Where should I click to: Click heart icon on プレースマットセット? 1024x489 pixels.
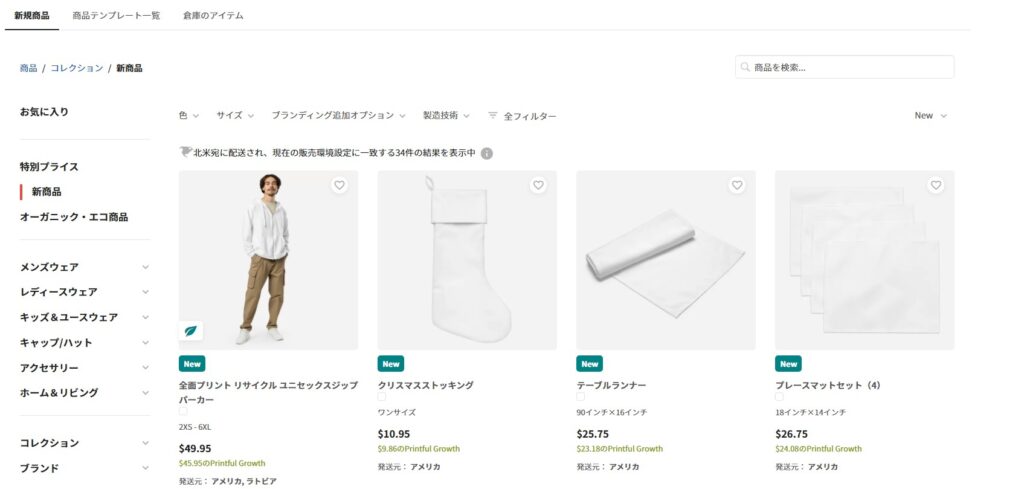point(936,185)
